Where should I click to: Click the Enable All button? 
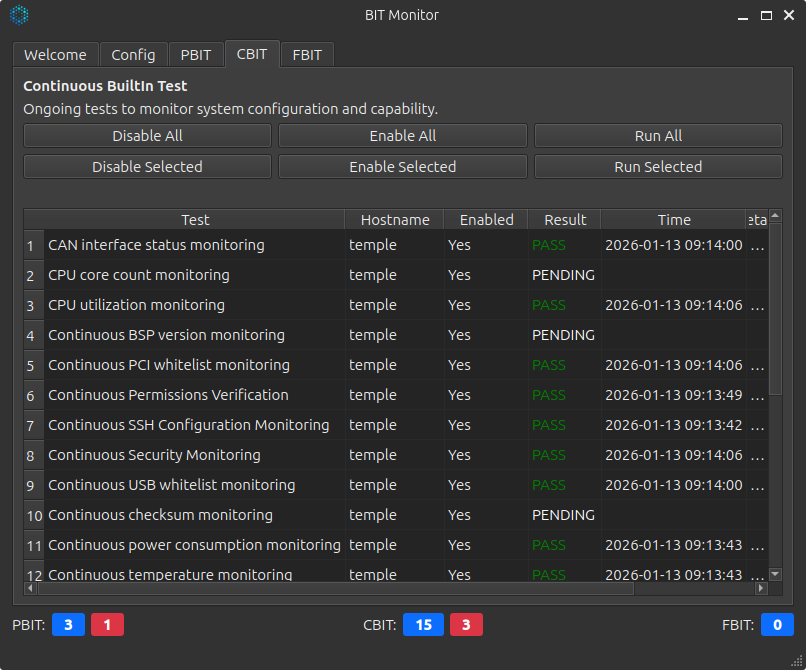[x=402, y=135]
